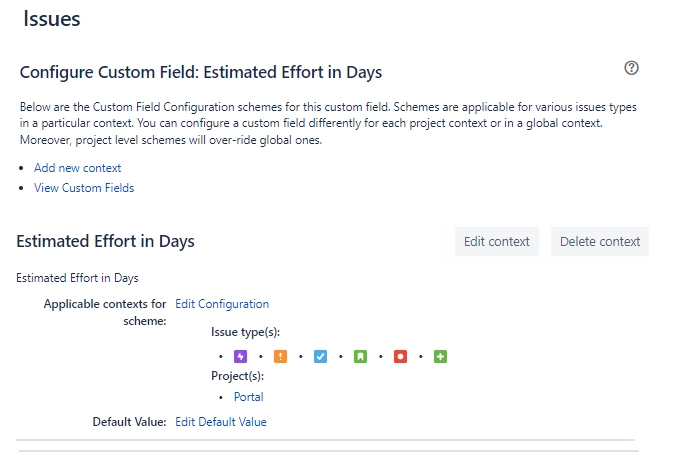Click the Default Value label

click(129, 422)
